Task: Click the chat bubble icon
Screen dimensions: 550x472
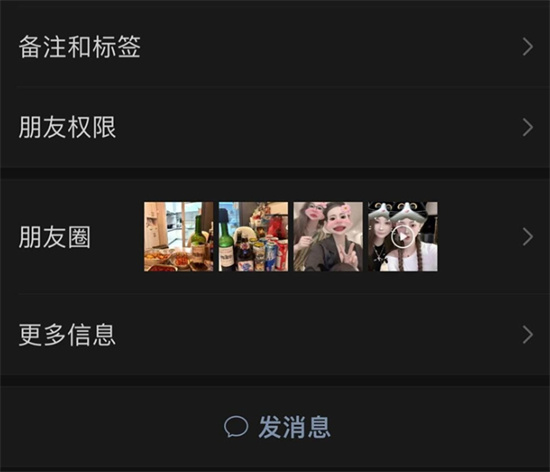Action: coord(236,427)
